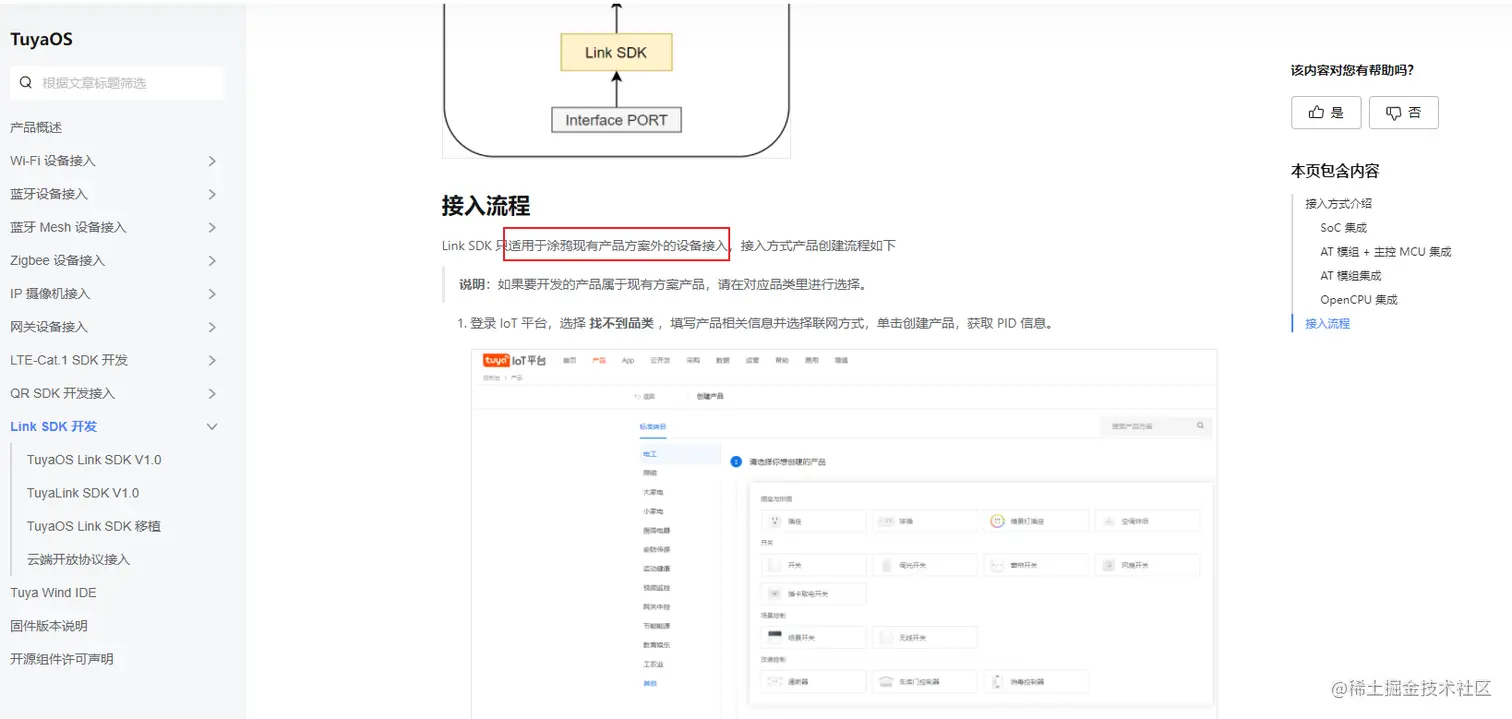The width and height of the screenshot is (1512, 719).
Task: Click the Link SDK diagram box
Action: [616, 52]
